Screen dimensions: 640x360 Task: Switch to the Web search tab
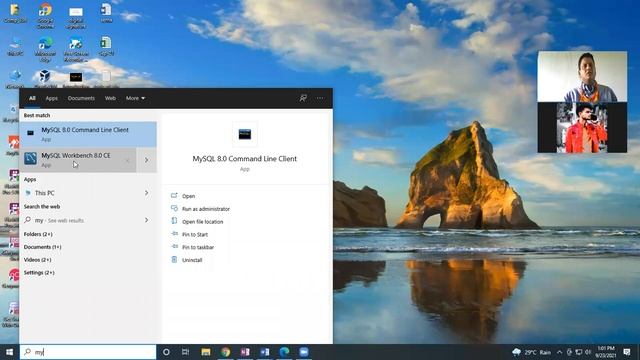point(110,98)
